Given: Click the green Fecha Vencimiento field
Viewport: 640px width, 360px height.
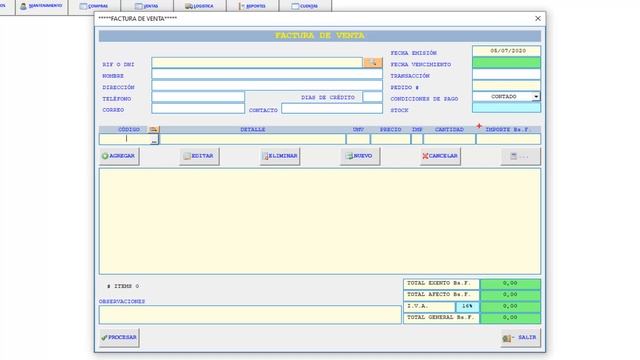Looking at the screenshot, I should click(506, 62).
